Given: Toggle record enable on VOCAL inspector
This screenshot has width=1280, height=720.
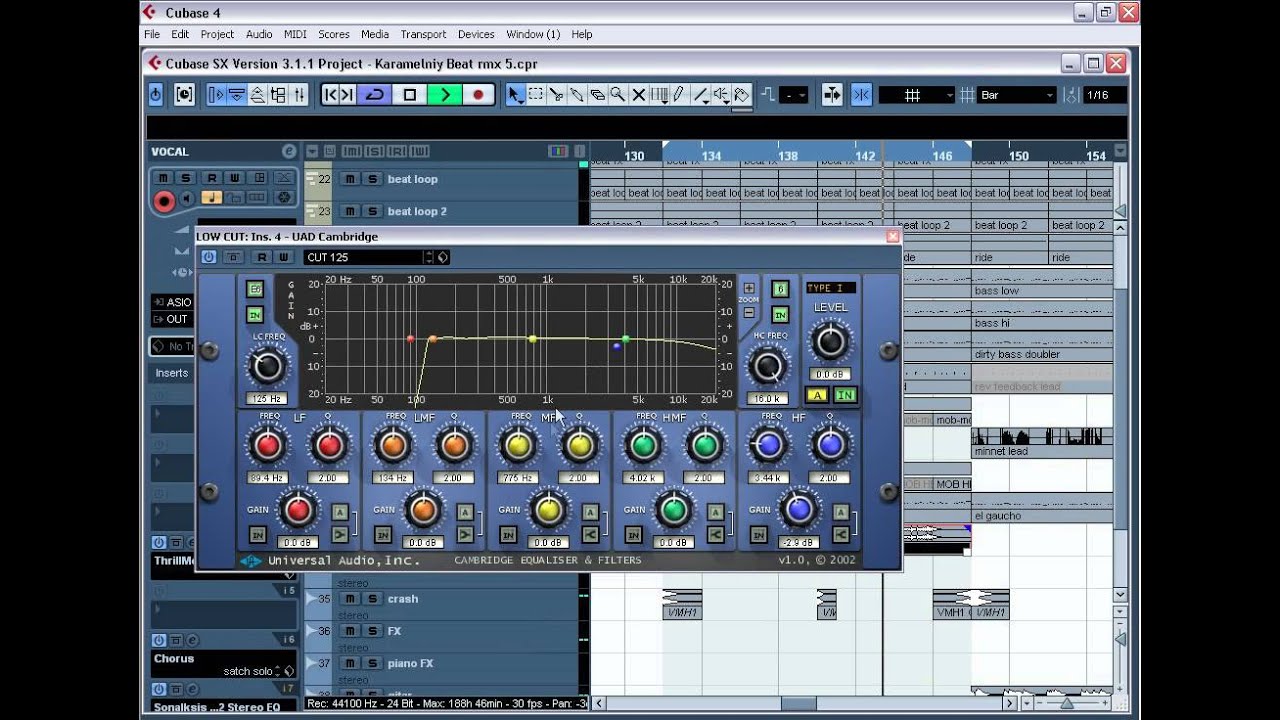Looking at the screenshot, I should click(164, 200).
